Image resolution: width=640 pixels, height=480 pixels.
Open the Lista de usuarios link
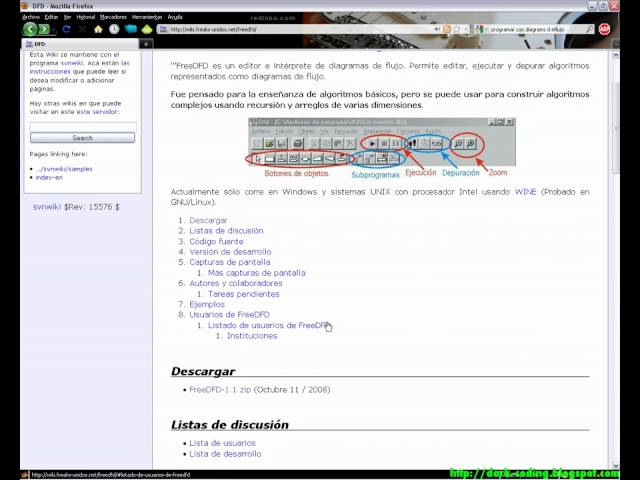coord(222,443)
